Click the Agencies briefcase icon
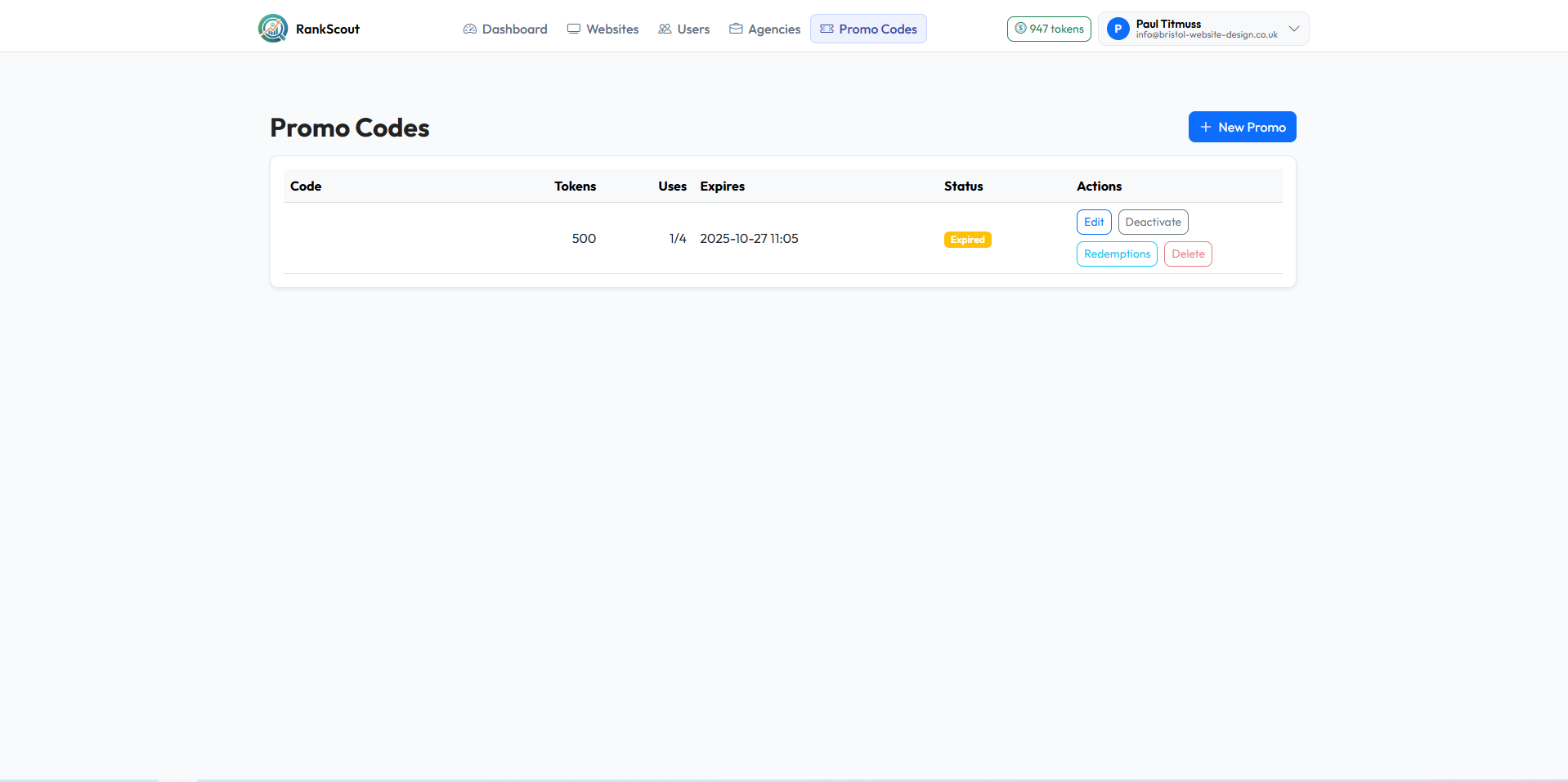Image resolution: width=1568 pixels, height=782 pixels. pyautogui.click(x=736, y=29)
